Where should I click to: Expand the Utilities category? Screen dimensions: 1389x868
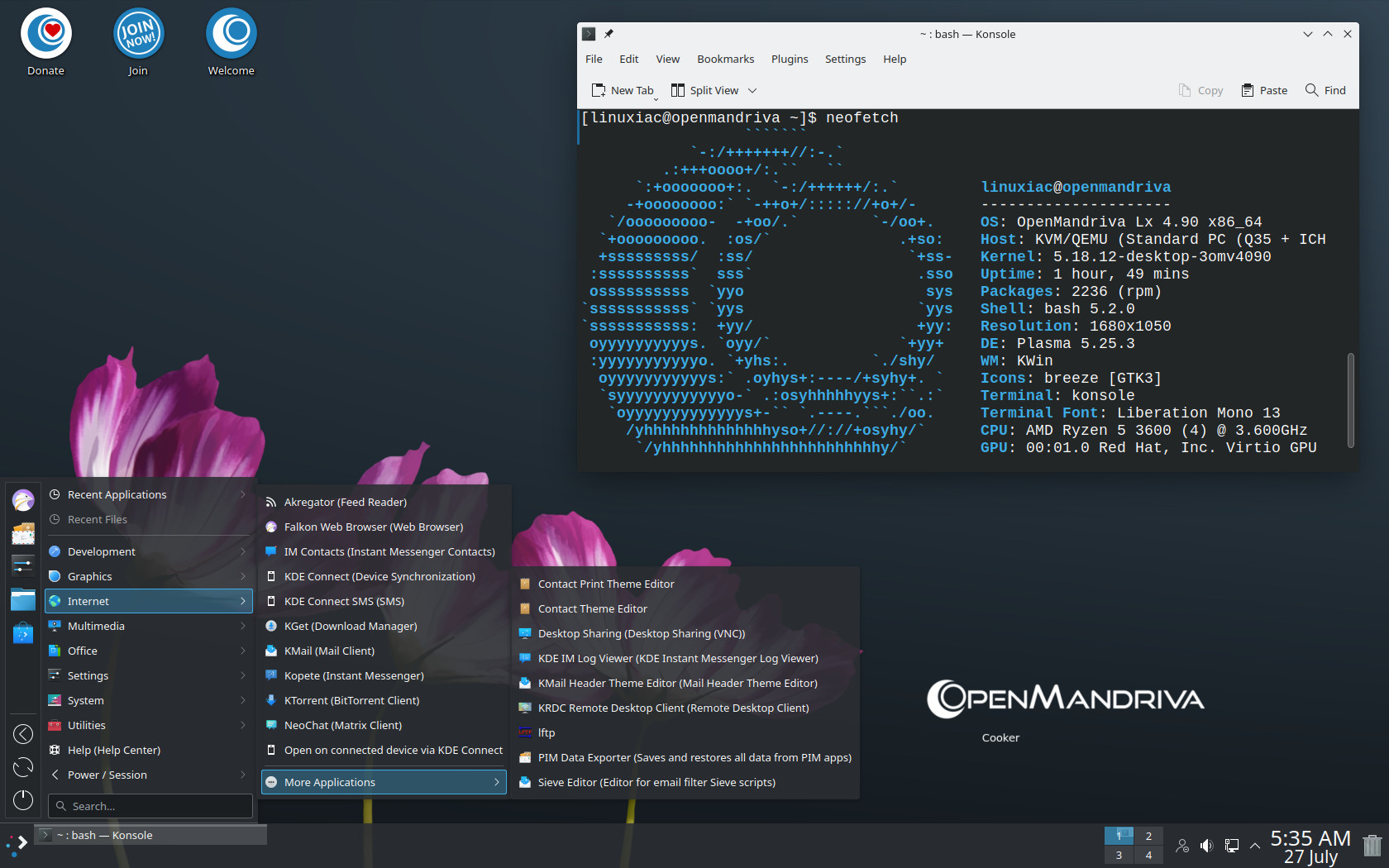[148, 725]
